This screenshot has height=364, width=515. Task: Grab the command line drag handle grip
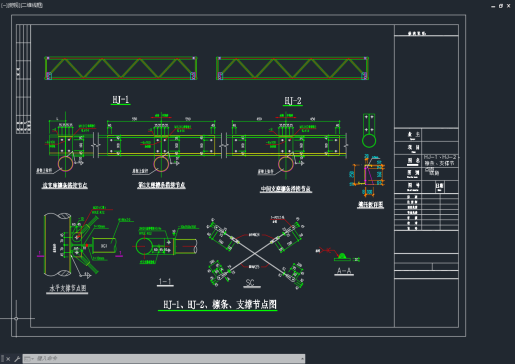(2, 359)
